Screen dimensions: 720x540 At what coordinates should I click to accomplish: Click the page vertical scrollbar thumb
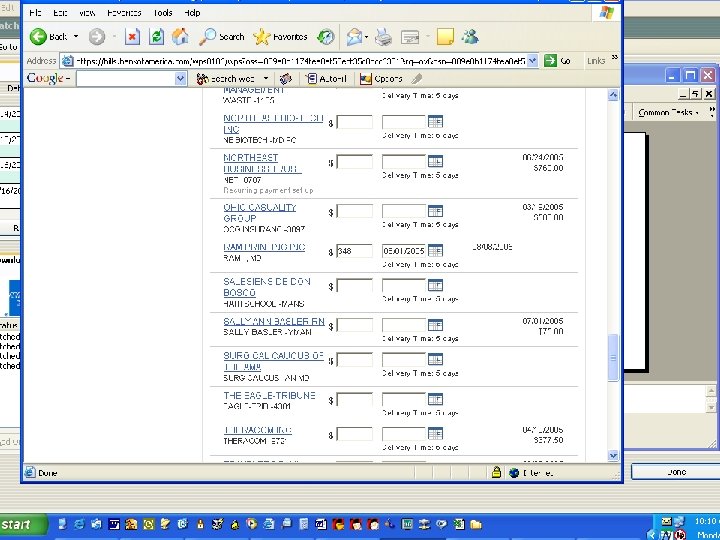pos(613,358)
